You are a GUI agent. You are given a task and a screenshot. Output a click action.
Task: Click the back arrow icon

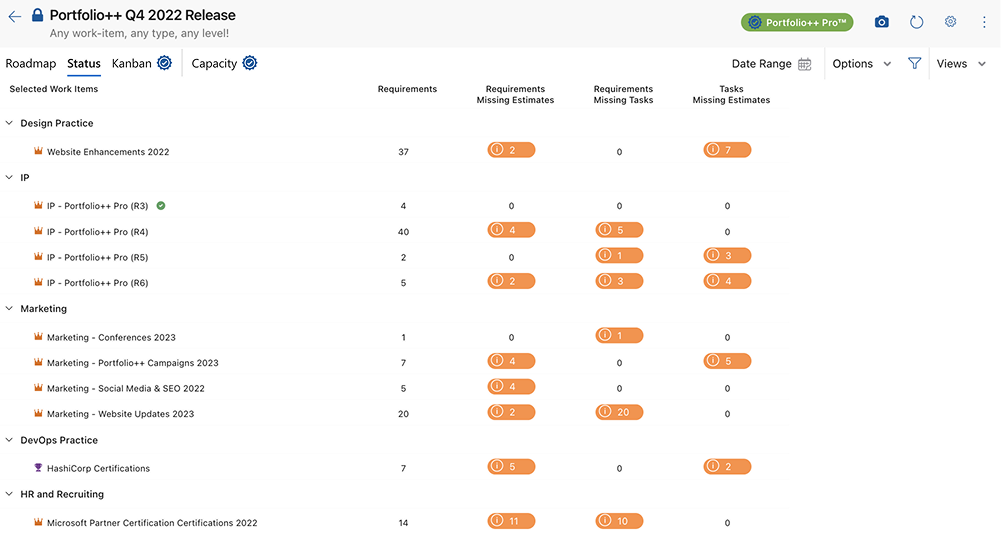(14, 17)
